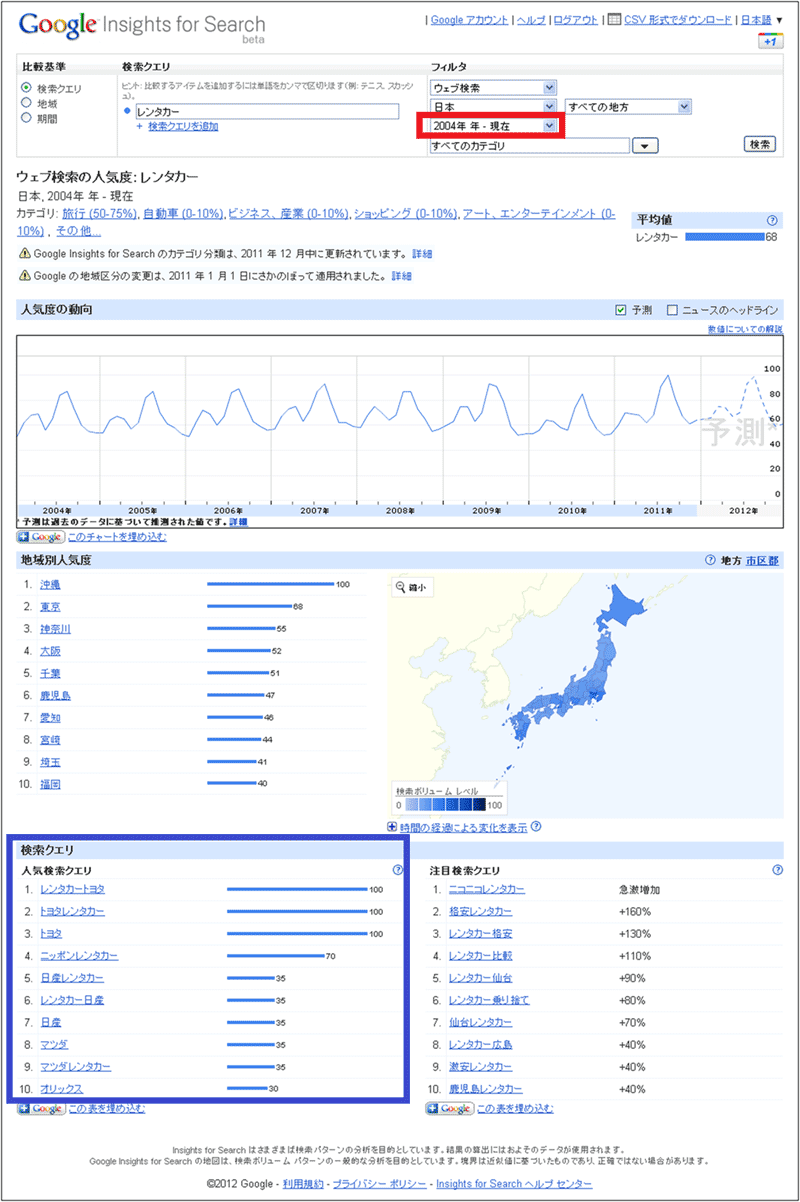The height and width of the screenshot is (1202, 800).
Task: Click the CSV download spreadsheet icon
Action: click(x=614, y=19)
